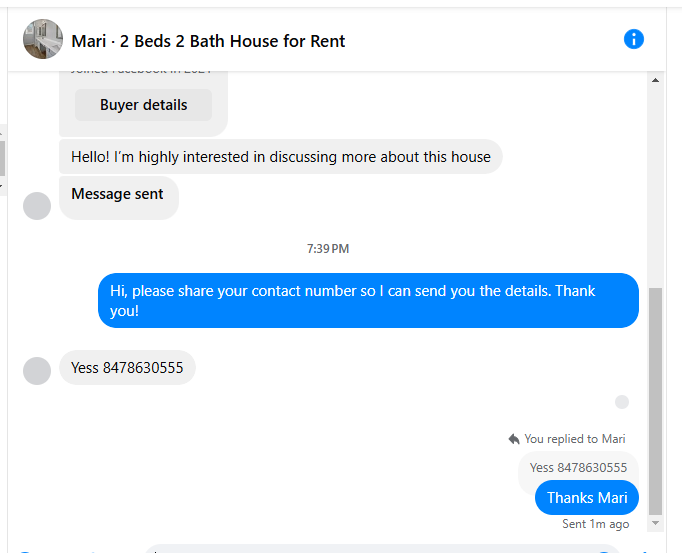682x553 pixels.
Task: Open conversation information via the blue info icon
Action: point(634,39)
